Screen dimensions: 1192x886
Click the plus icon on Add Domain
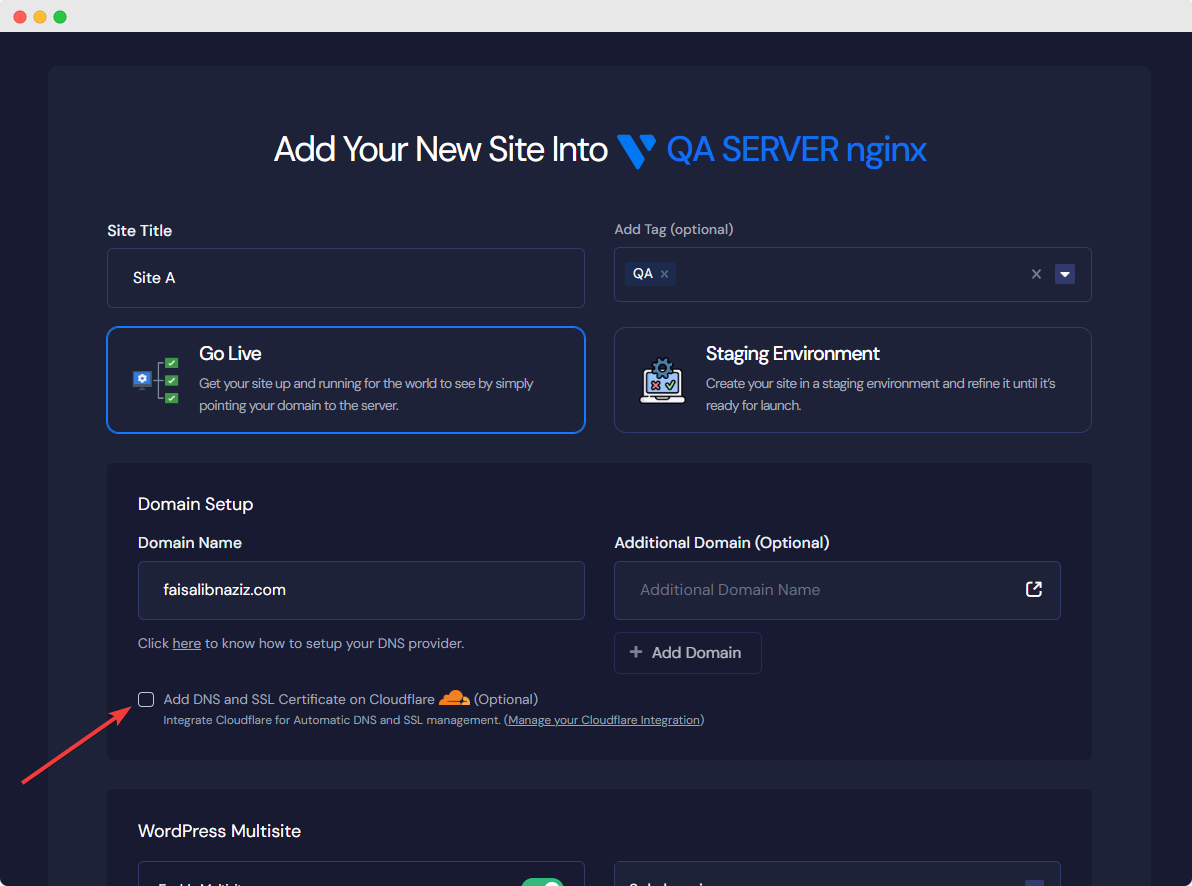click(x=636, y=653)
